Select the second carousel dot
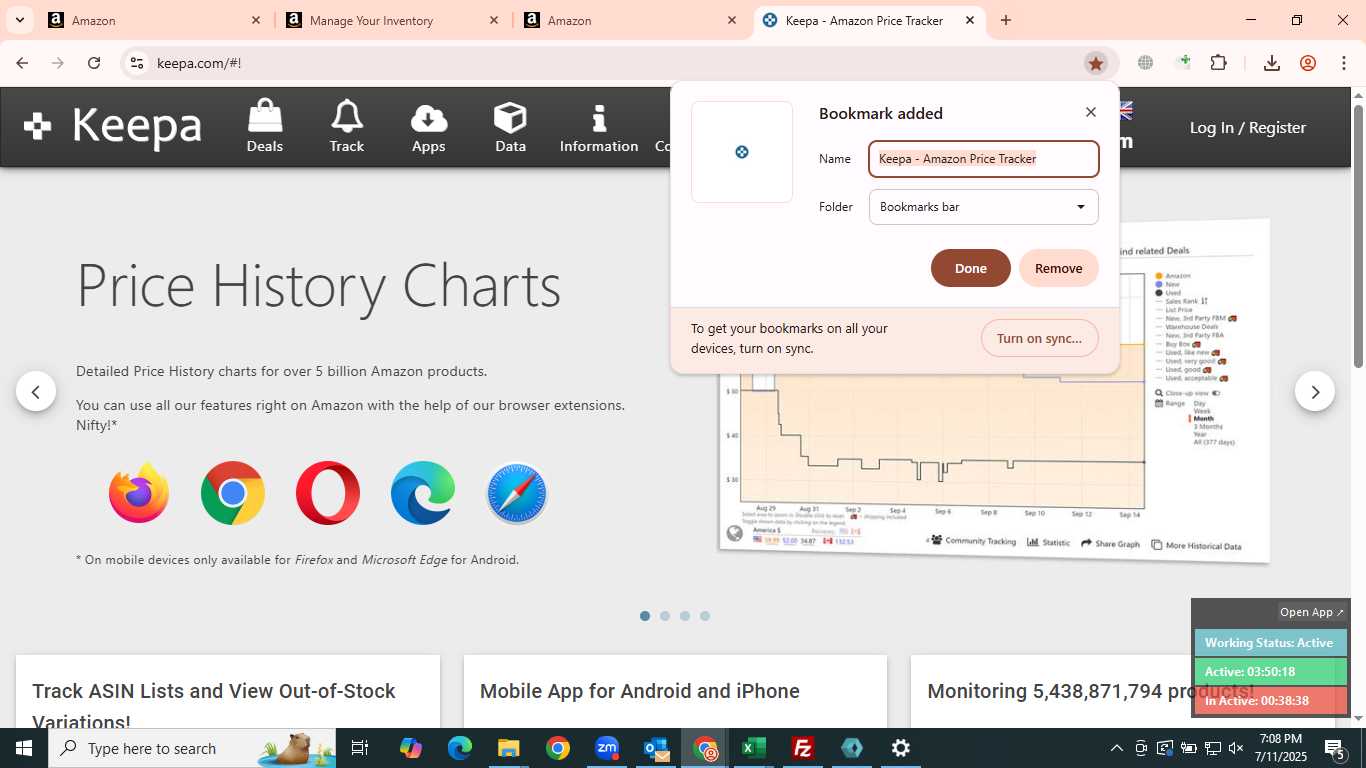1366x768 pixels. click(665, 616)
